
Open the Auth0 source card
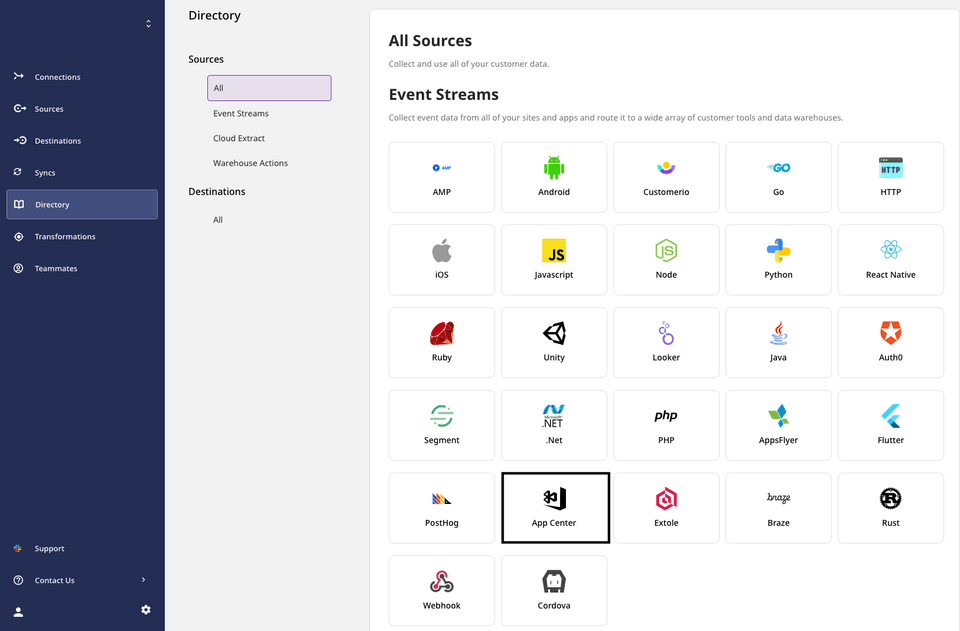[890, 343]
